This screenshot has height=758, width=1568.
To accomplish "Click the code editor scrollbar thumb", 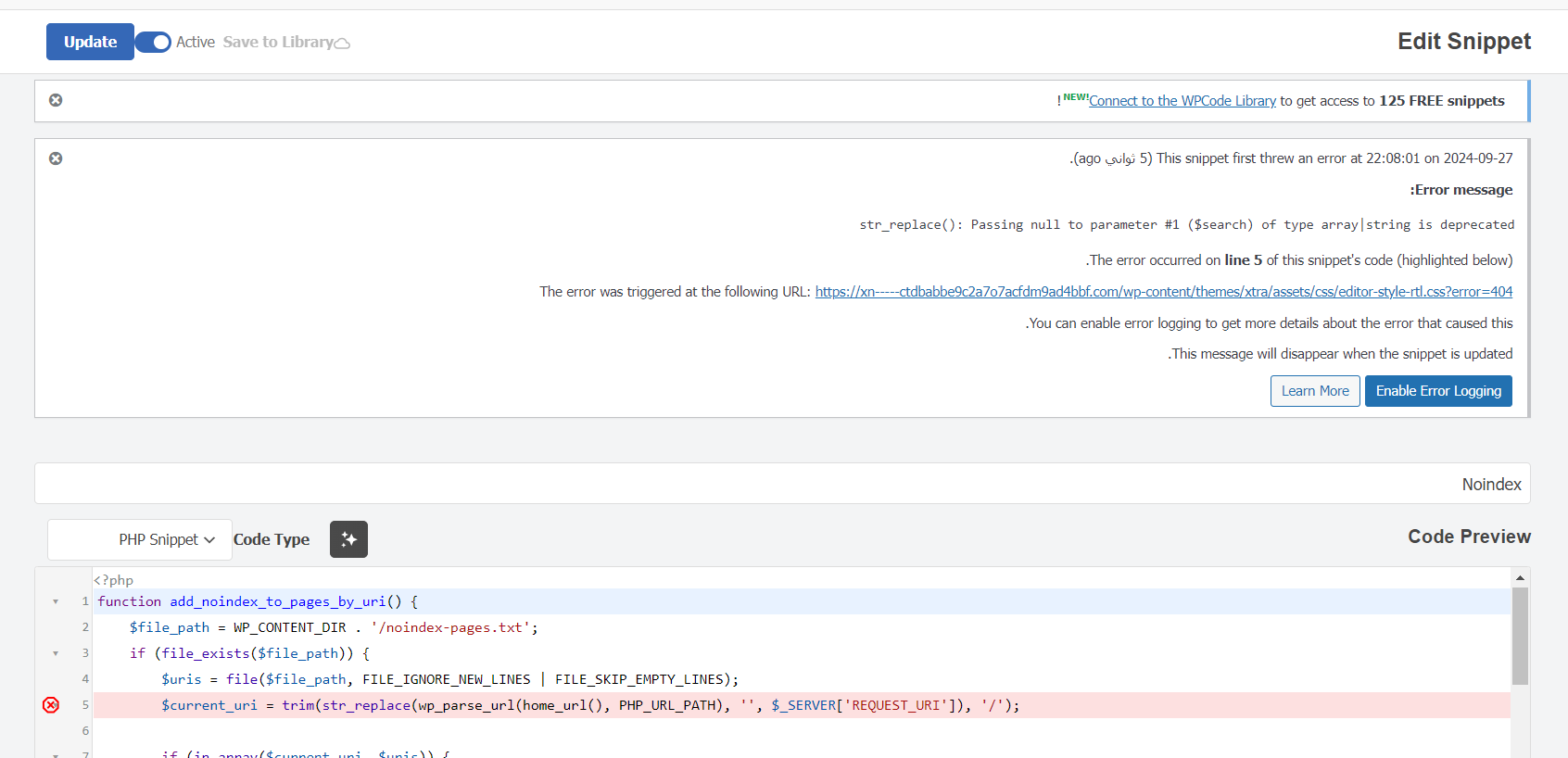I will (x=1520, y=636).
